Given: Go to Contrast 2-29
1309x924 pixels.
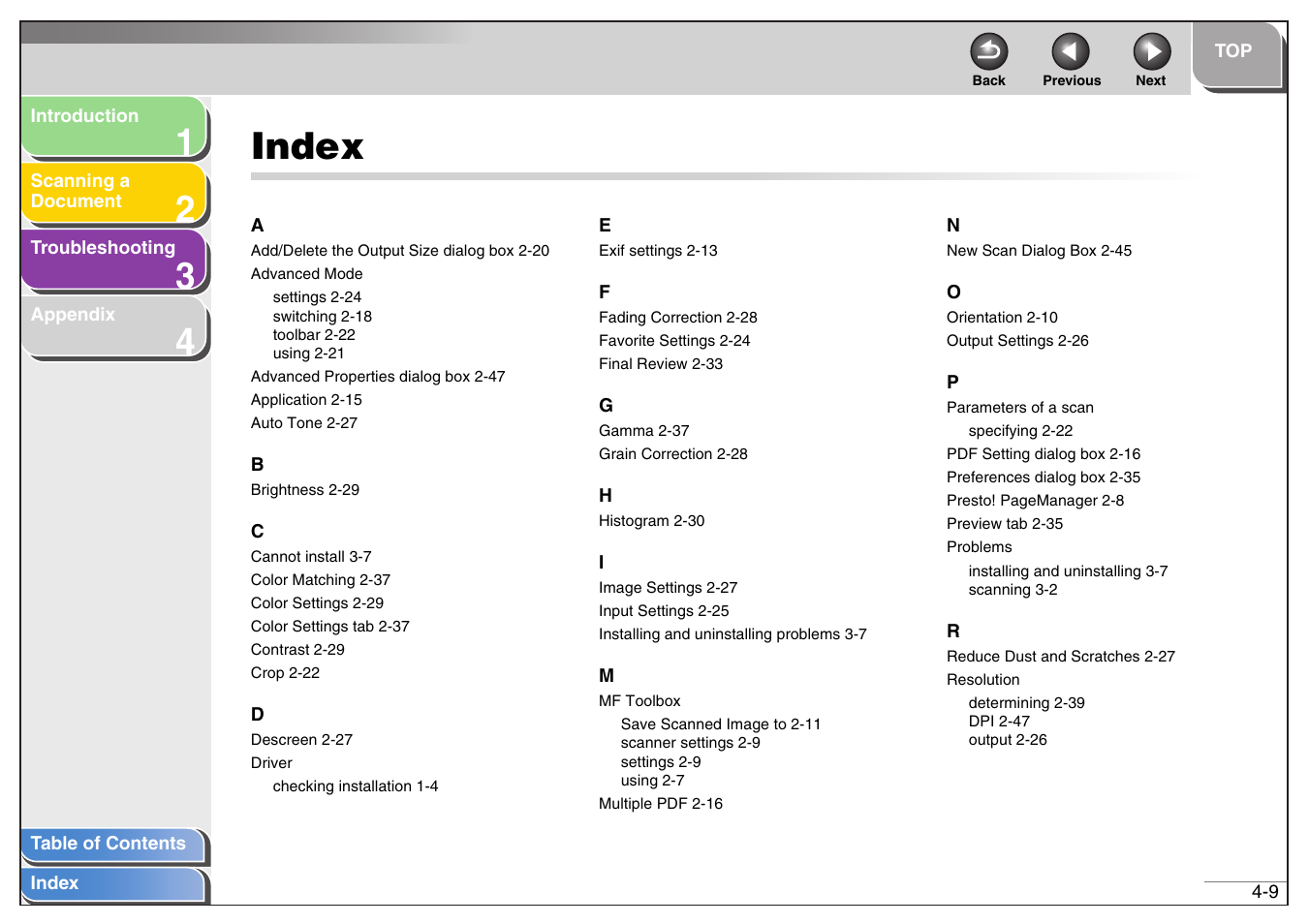Looking at the screenshot, I should [297, 650].
